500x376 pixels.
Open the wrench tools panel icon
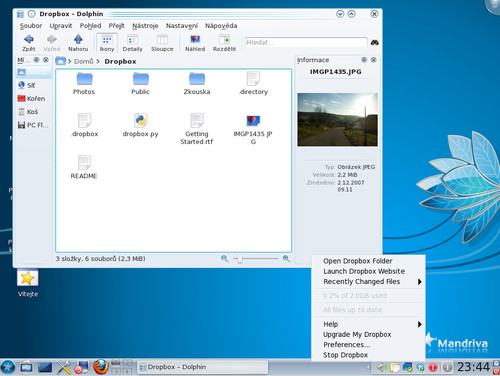pyautogui.click(x=63, y=367)
